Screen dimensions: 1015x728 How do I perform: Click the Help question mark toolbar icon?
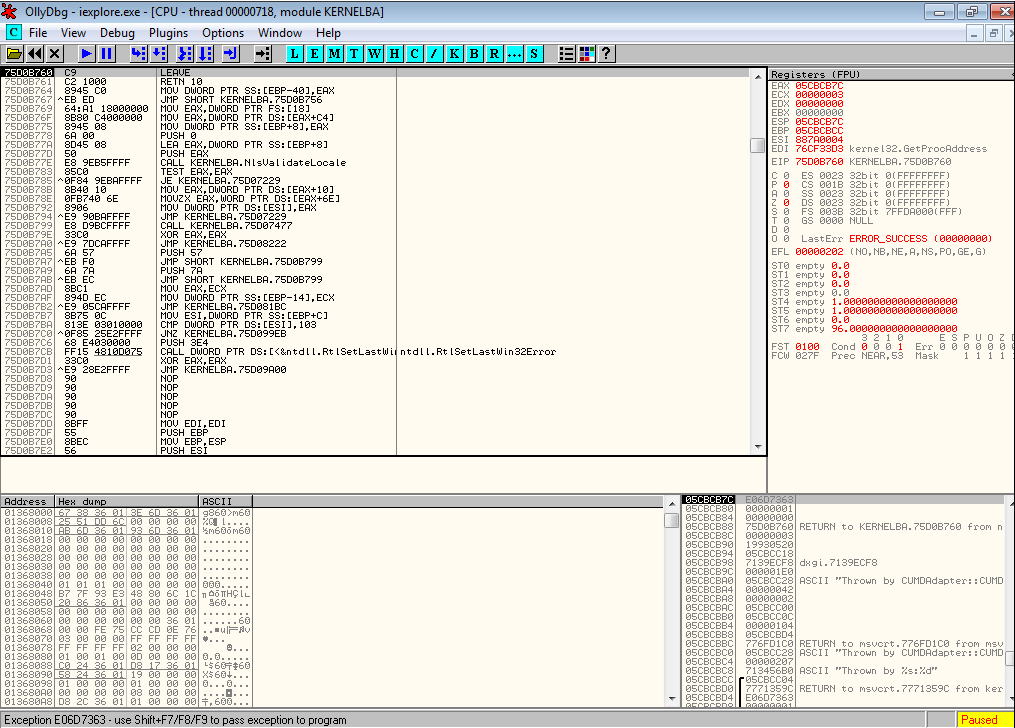[606, 54]
